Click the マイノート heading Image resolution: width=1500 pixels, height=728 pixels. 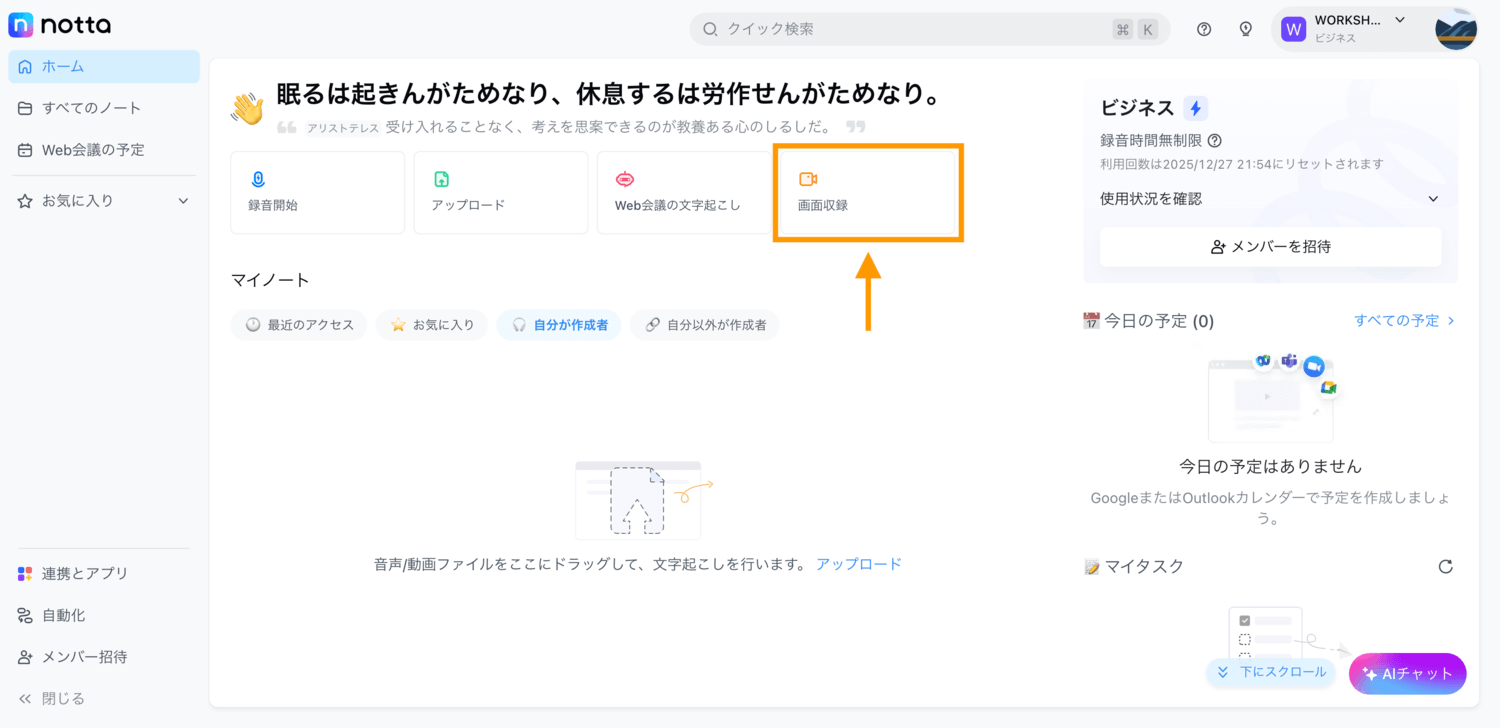pos(270,280)
